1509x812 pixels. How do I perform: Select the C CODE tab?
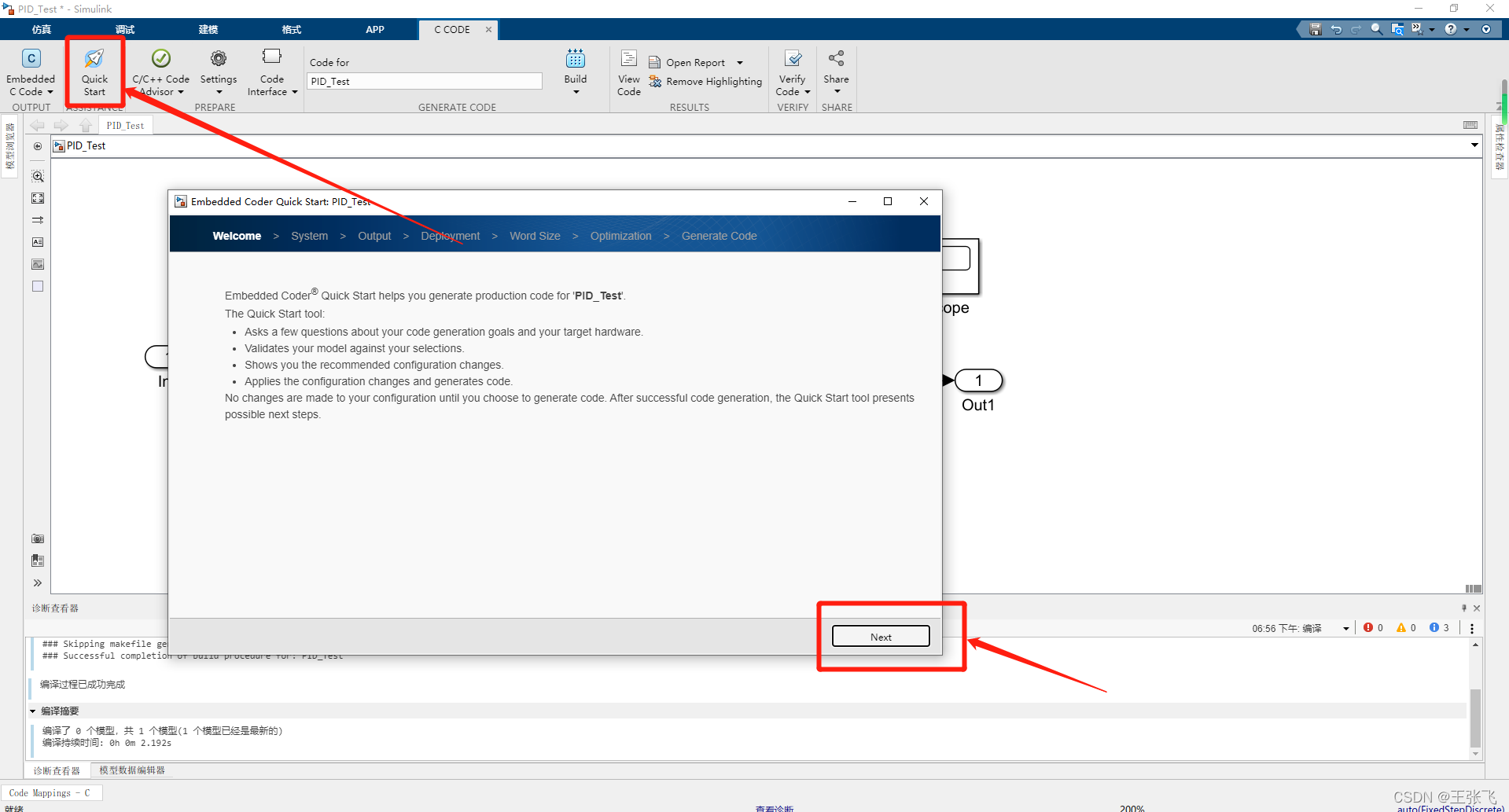[452, 29]
